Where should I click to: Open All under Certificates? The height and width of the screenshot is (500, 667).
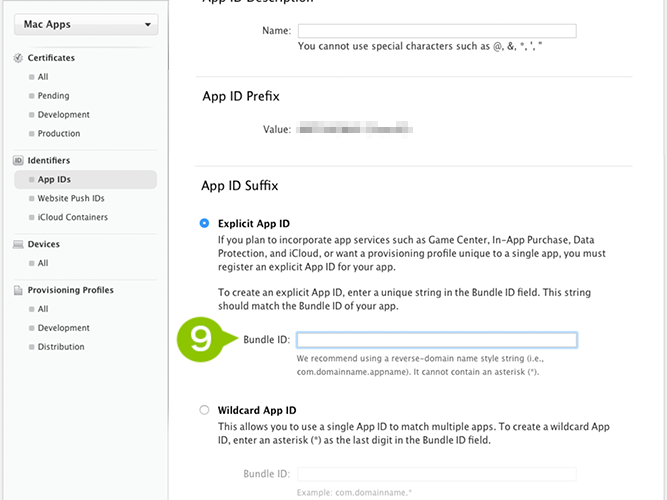coord(43,77)
